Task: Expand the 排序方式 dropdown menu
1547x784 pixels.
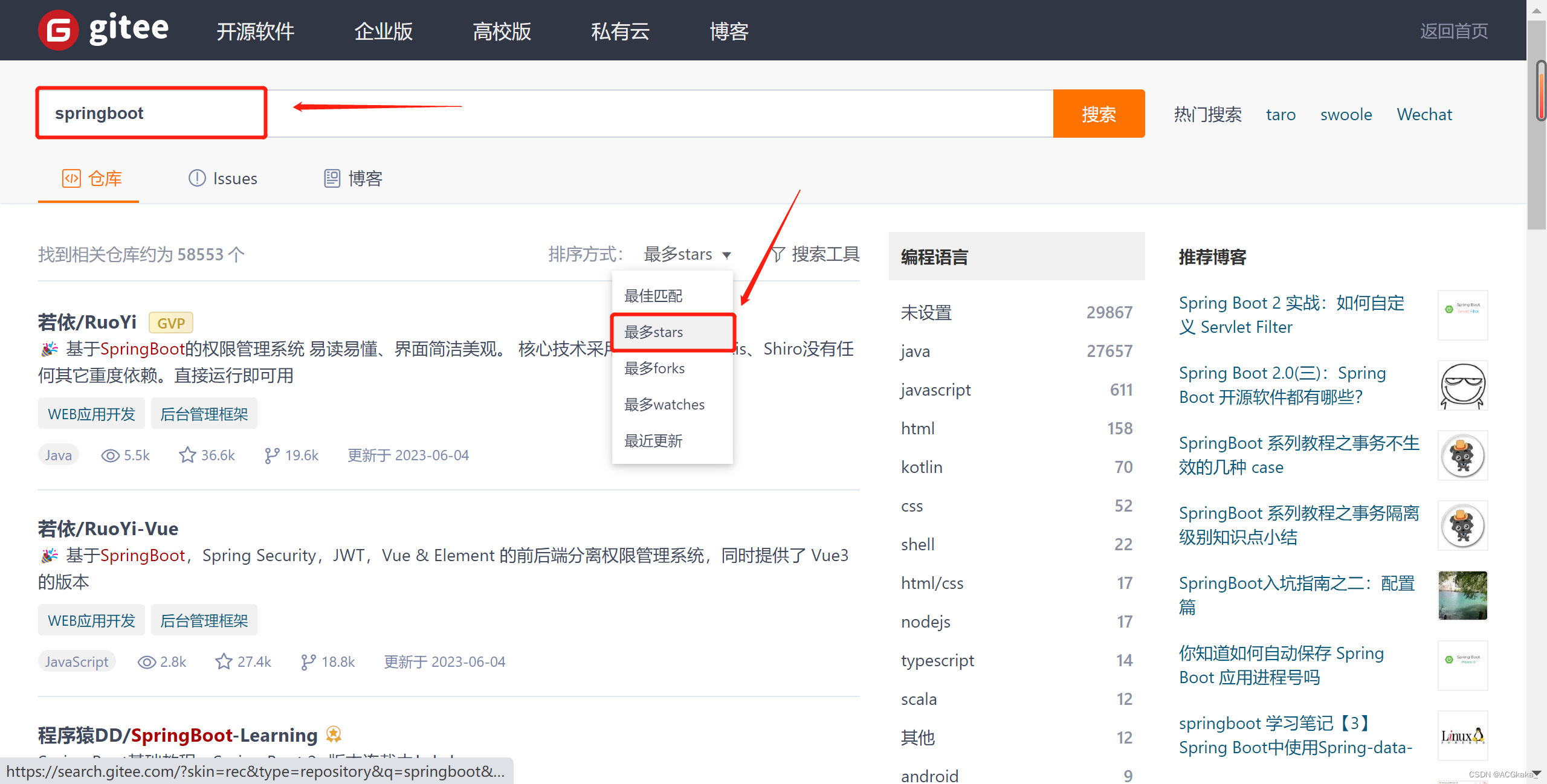Action: (686, 254)
